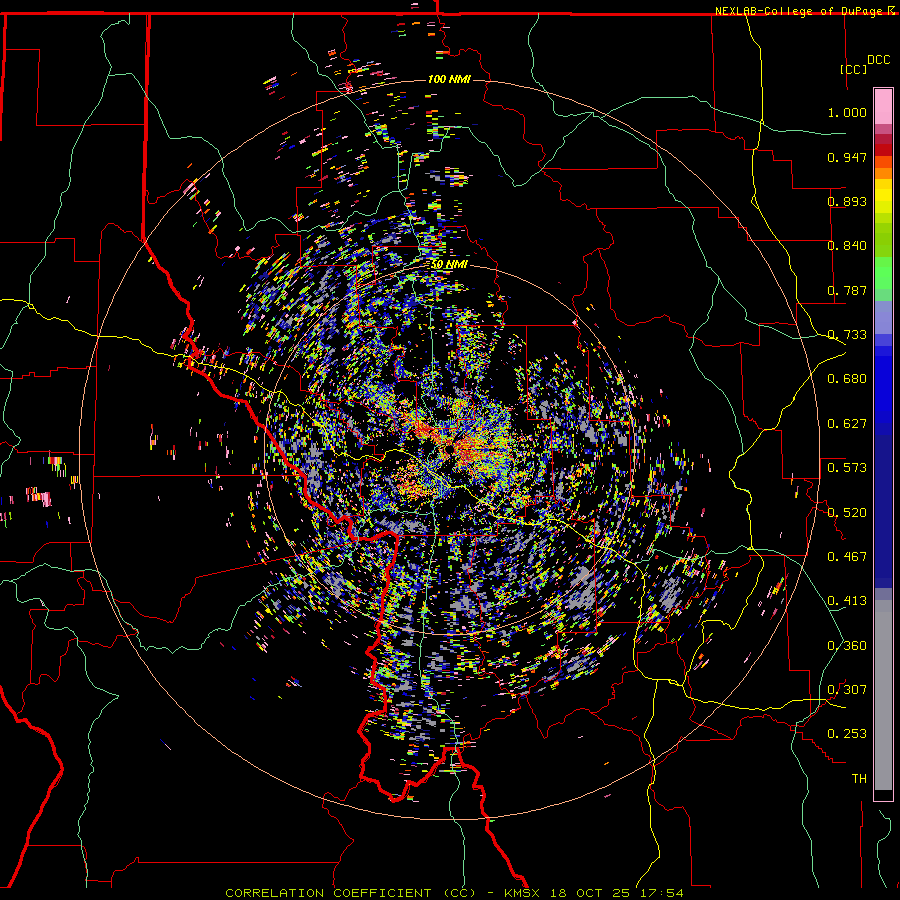Click the radar site center of the range rings
The height and width of the screenshot is (900, 900).
450,450
